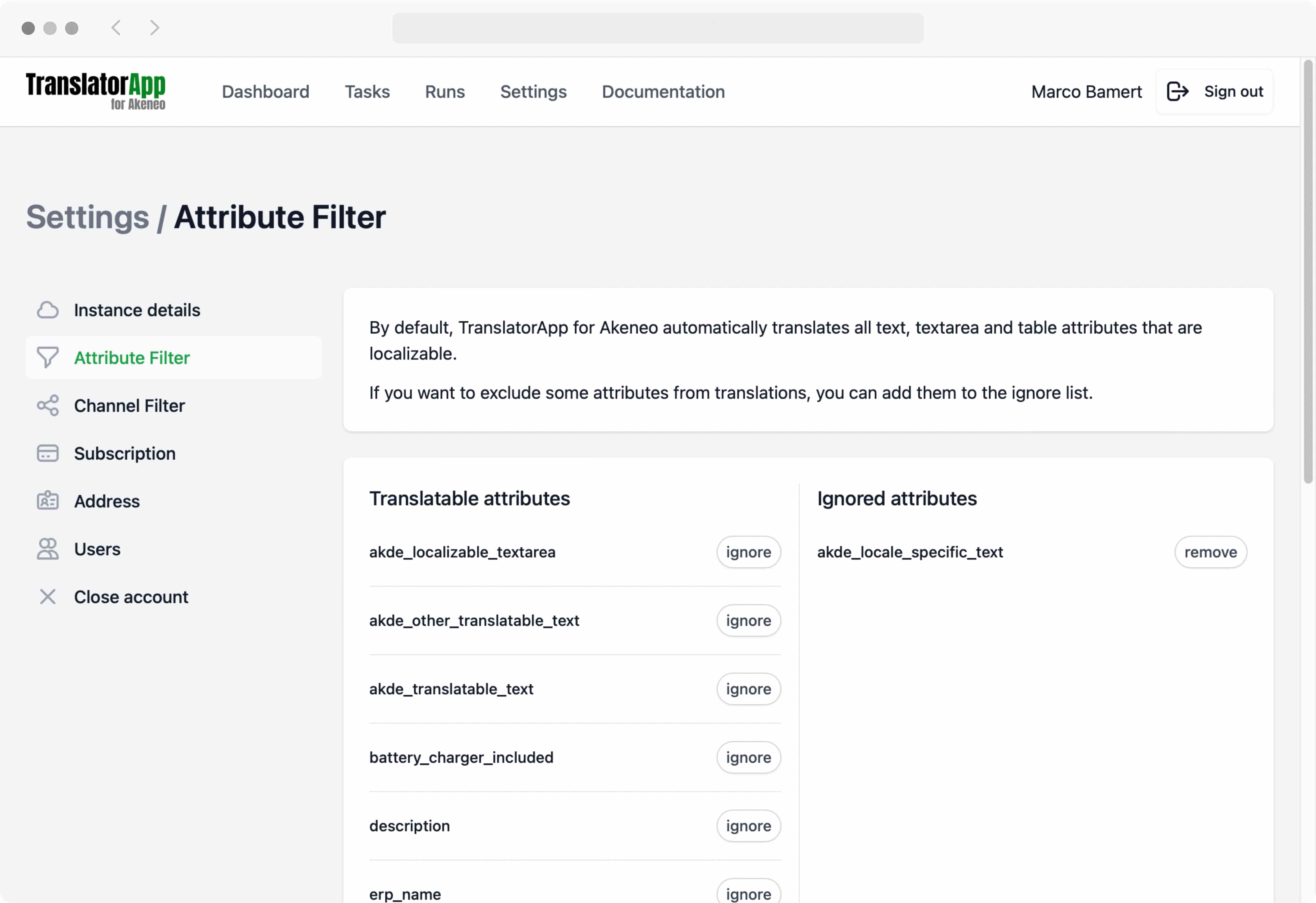Open the Runs page

click(444, 91)
